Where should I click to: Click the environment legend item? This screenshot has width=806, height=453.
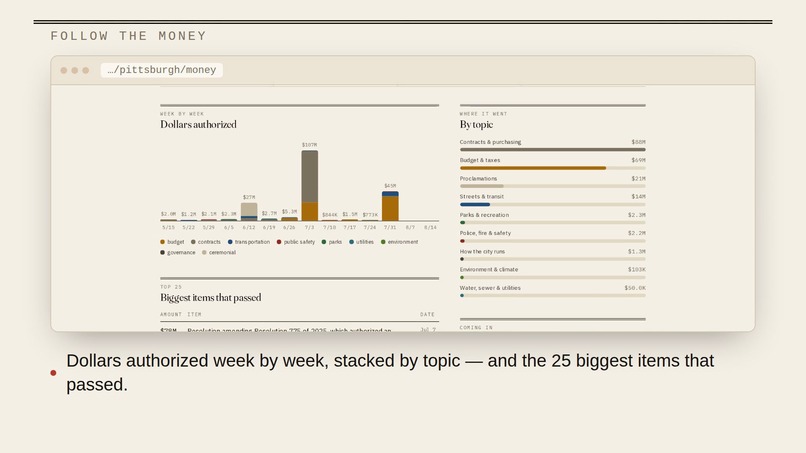click(x=399, y=242)
